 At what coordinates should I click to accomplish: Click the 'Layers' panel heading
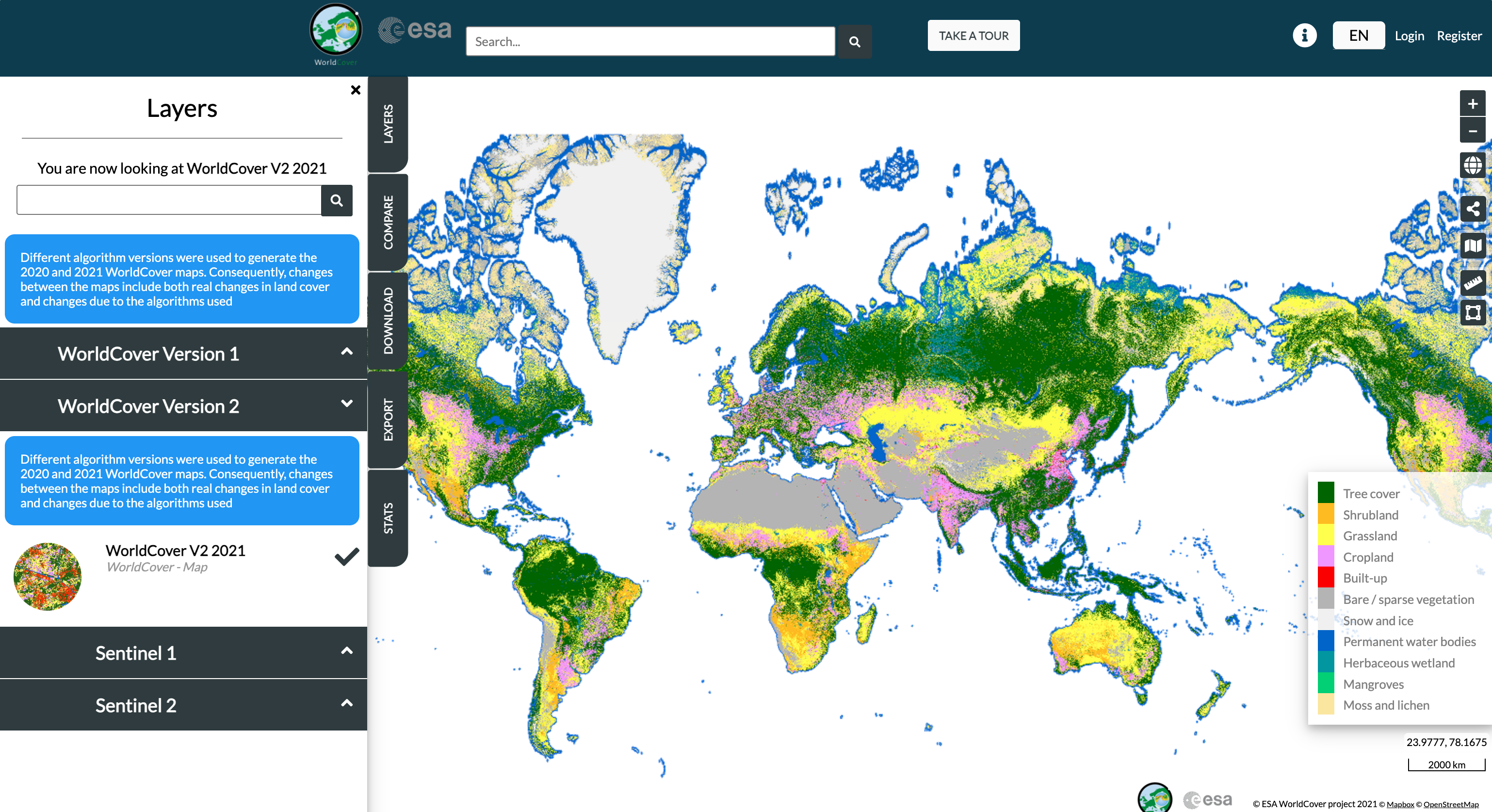pyautogui.click(x=182, y=108)
